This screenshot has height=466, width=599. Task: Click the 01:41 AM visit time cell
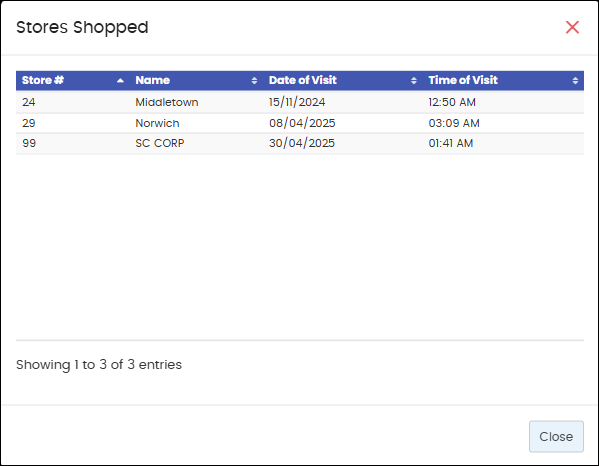tap(451, 143)
